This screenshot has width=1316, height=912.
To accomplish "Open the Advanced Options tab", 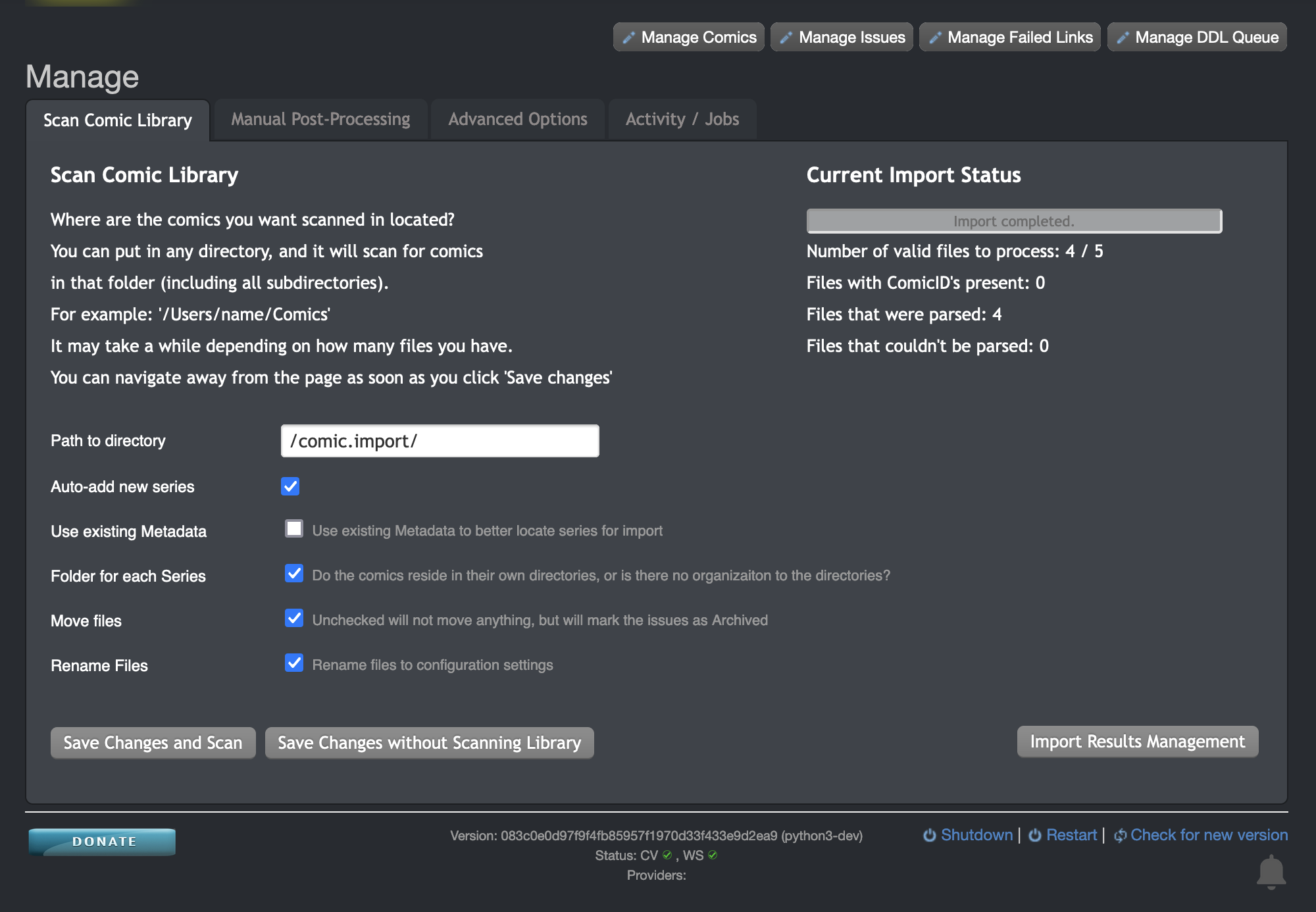I will tap(517, 119).
